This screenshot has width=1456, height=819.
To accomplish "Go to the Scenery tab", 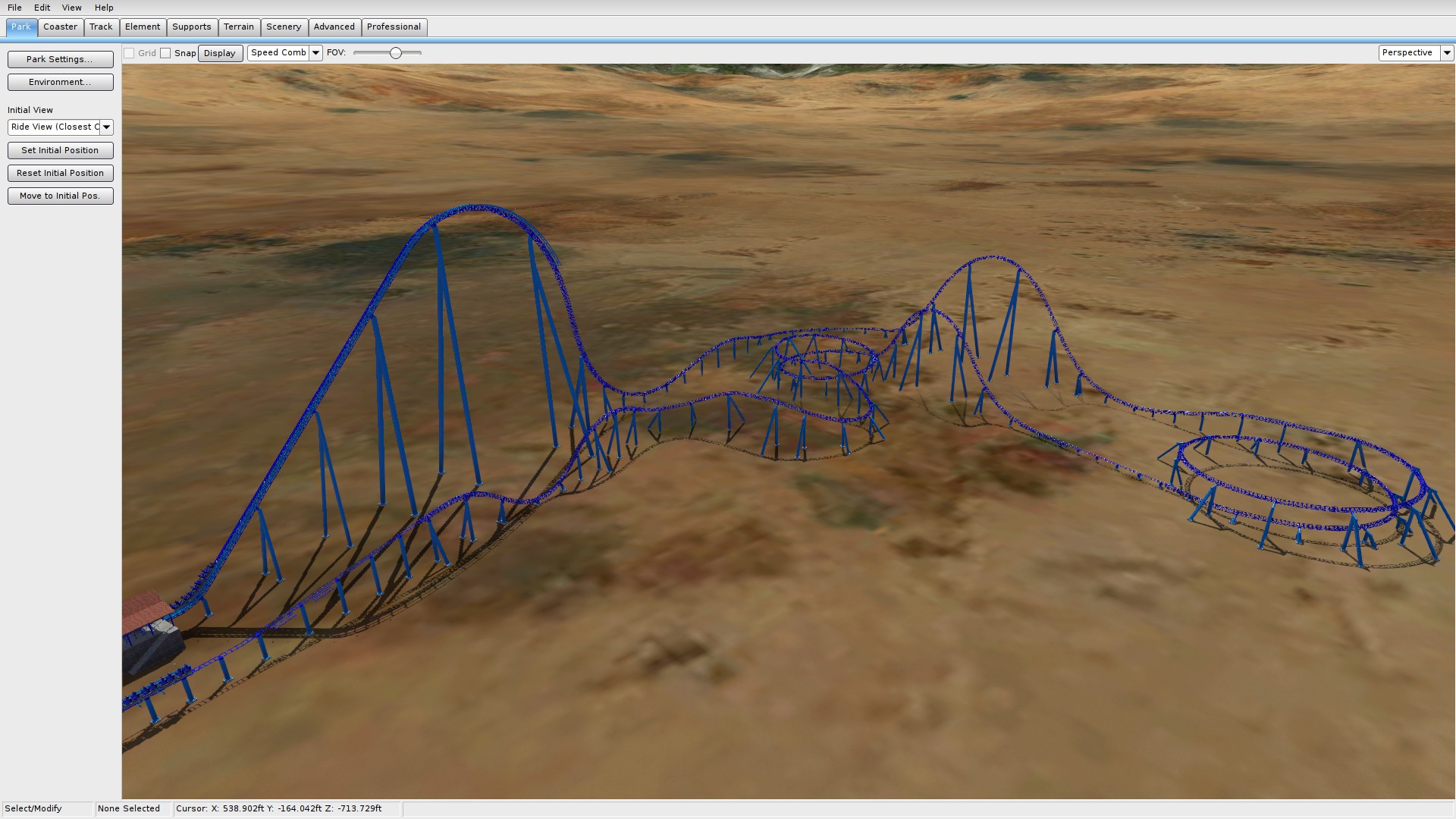I will [x=284, y=27].
